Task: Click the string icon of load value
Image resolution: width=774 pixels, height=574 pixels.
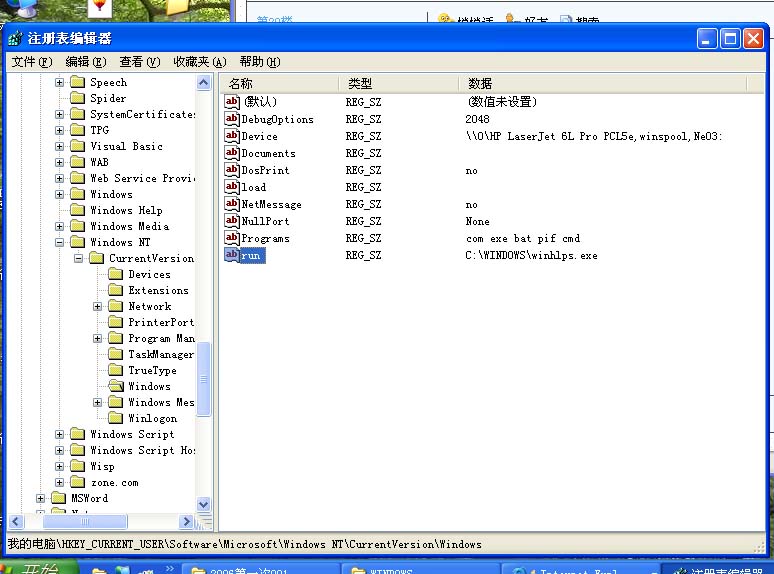Action: (x=232, y=187)
